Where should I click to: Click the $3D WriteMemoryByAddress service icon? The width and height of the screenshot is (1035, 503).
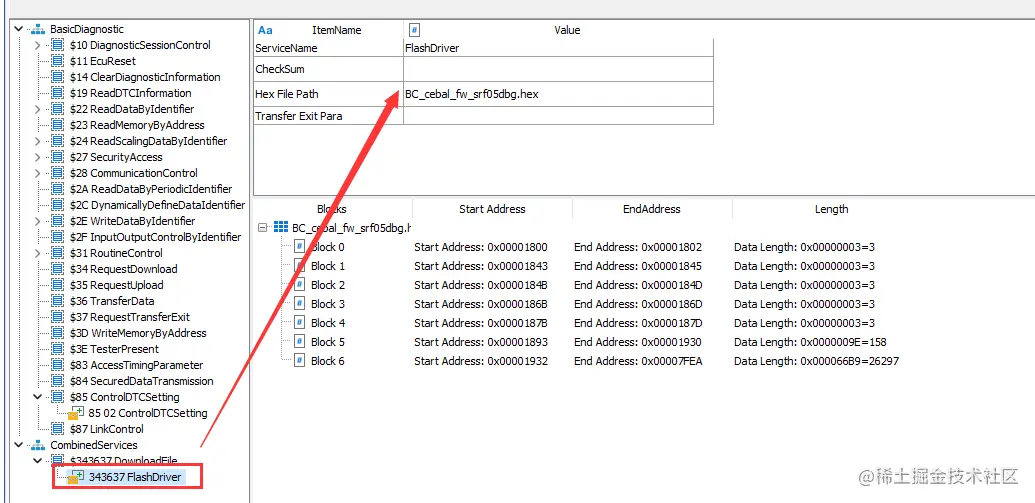tap(58, 333)
